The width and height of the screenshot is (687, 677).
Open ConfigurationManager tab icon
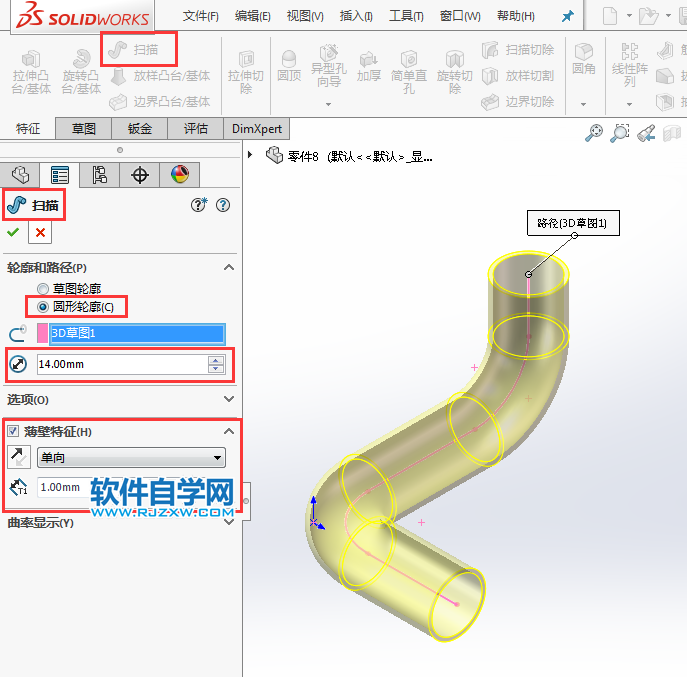(x=99, y=175)
